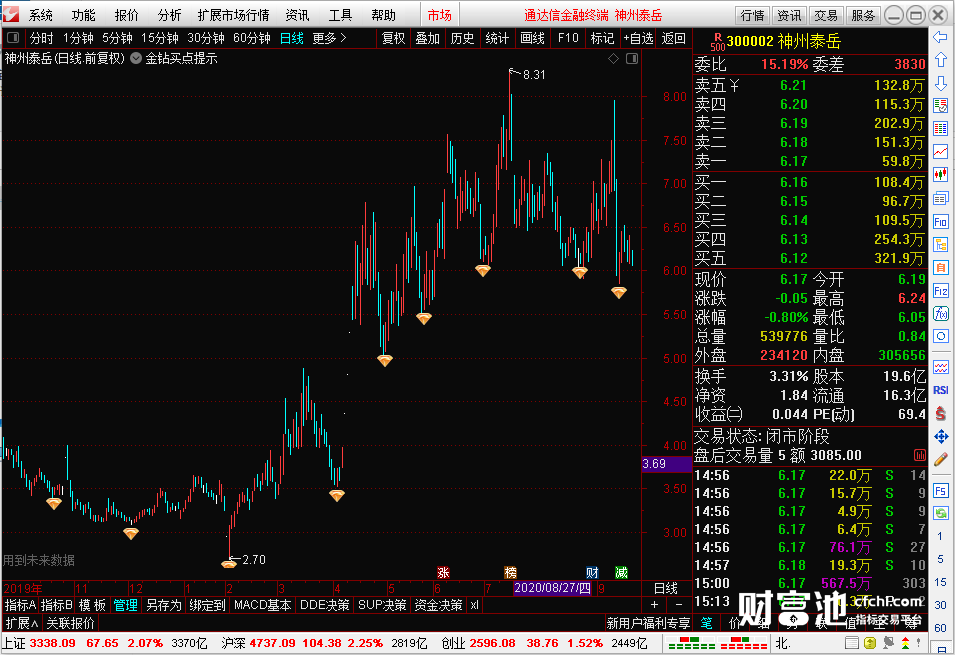
Task: Open the multi-column quote table icon
Action: (940, 129)
